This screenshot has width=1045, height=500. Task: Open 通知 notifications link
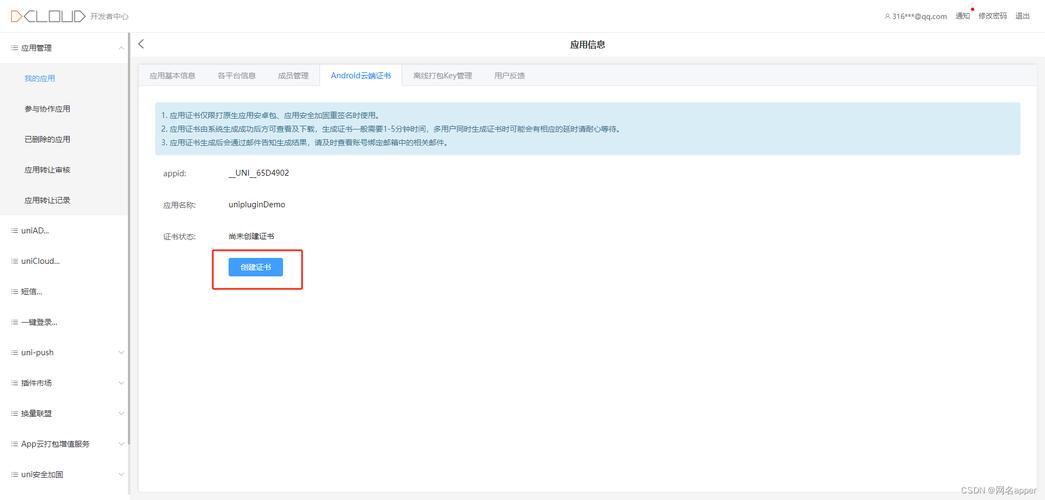(x=962, y=16)
